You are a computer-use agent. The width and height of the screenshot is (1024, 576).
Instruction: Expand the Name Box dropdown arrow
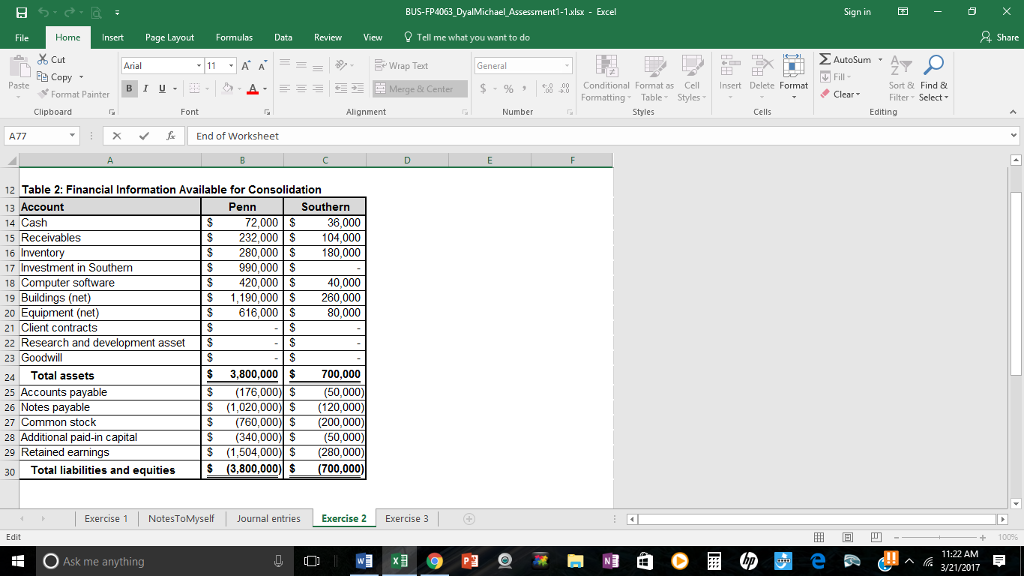(x=72, y=136)
